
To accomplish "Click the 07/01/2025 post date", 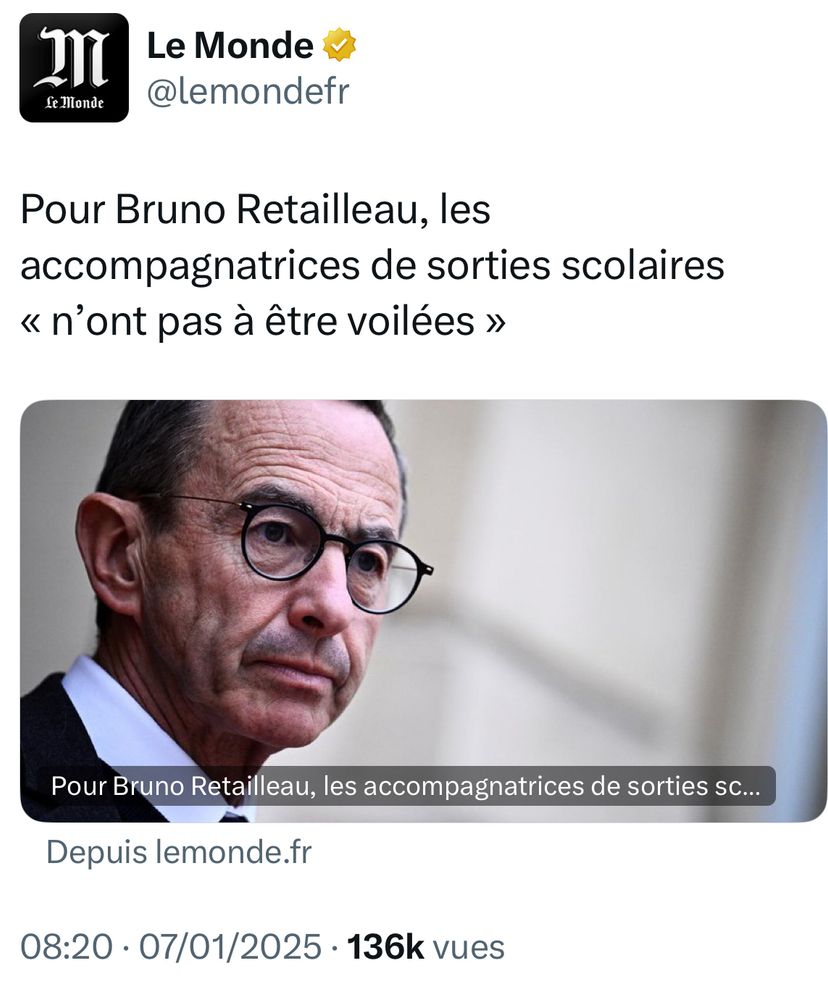I will pos(230,946).
